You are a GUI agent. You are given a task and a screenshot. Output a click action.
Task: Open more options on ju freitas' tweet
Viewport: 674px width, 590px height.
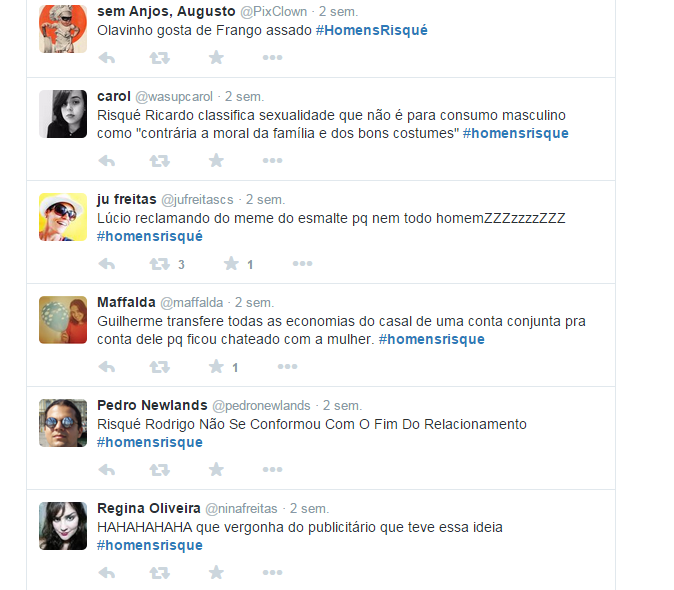[x=303, y=263]
